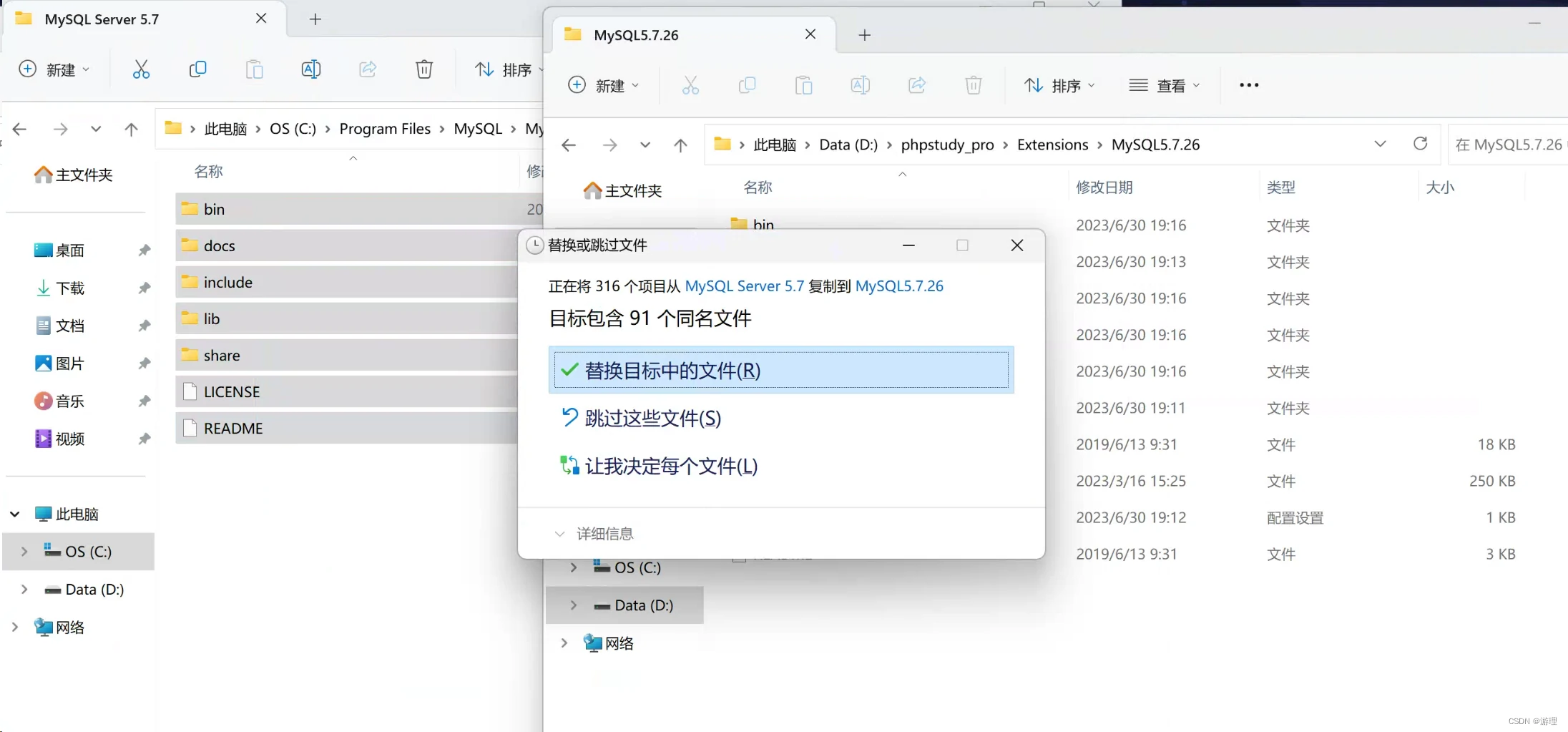Image resolution: width=1568 pixels, height=732 pixels.
Task: Click Delete trash icon in MySQL Server 5.7 toolbar
Action: click(424, 69)
